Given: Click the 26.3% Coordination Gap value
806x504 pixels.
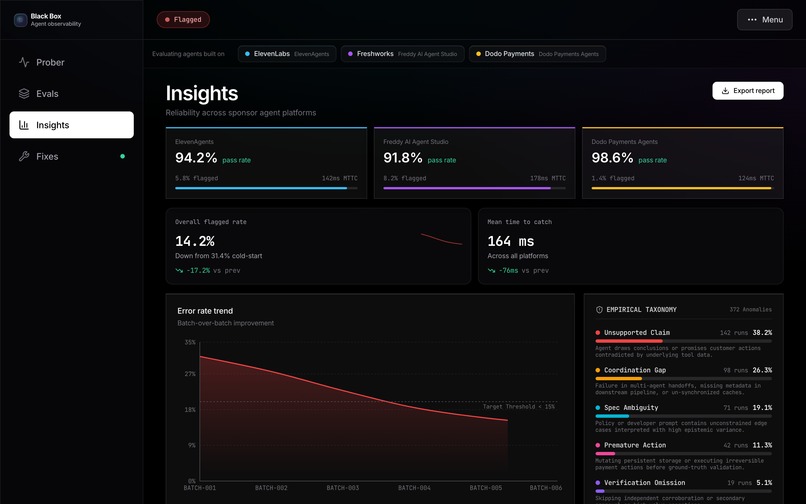Looking at the screenshot, I should coord(762,370).
